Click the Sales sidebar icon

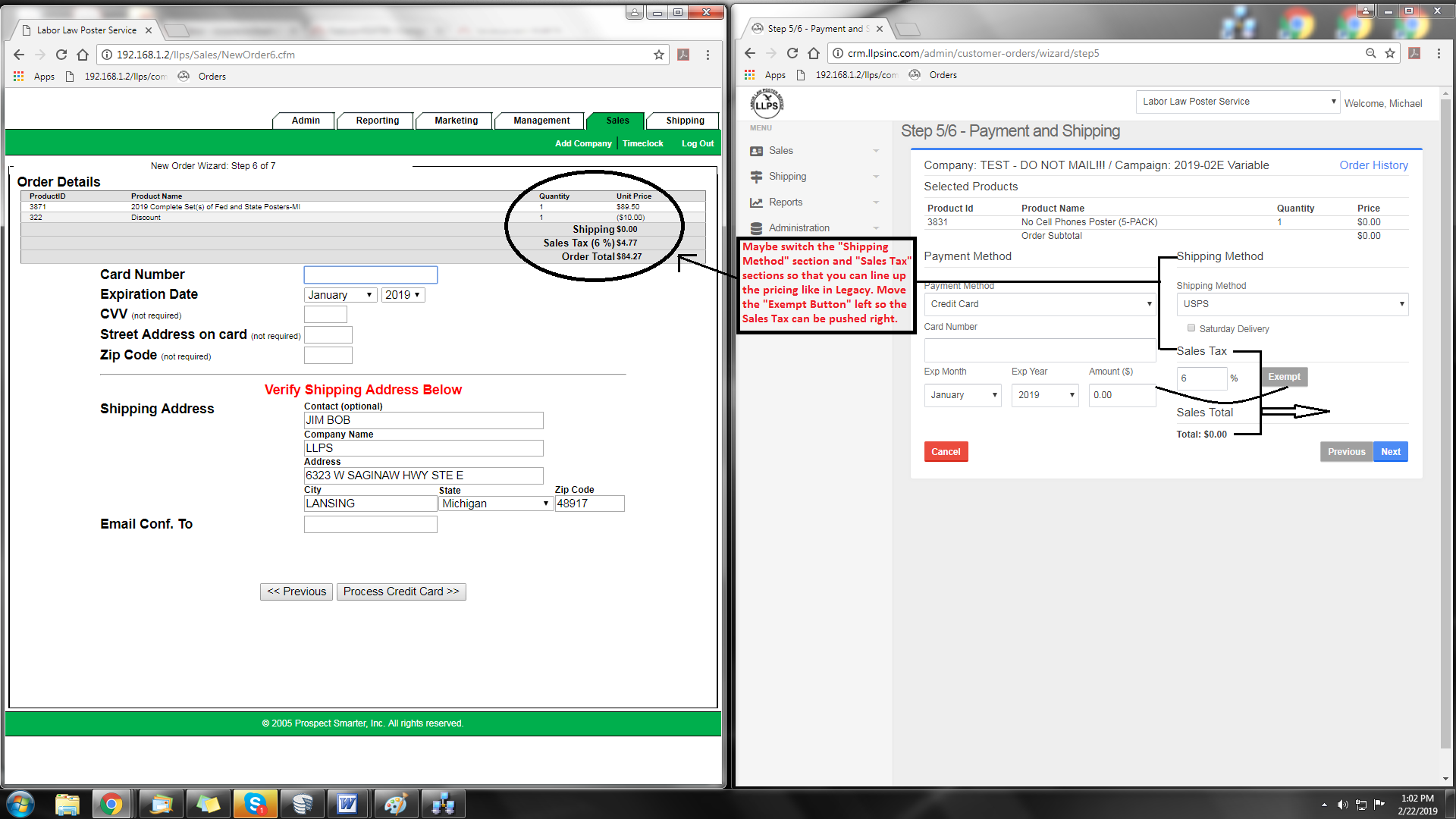(756, 151)
